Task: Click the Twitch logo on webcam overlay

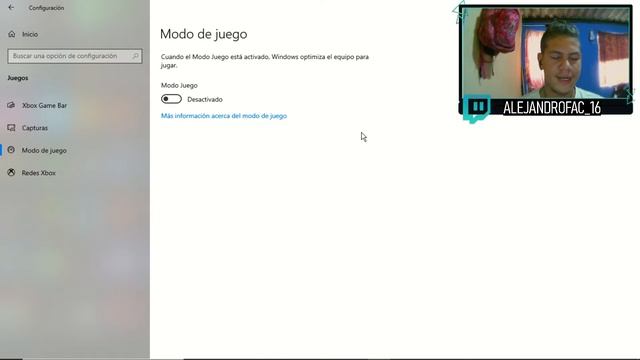Action: pos(477,109)
